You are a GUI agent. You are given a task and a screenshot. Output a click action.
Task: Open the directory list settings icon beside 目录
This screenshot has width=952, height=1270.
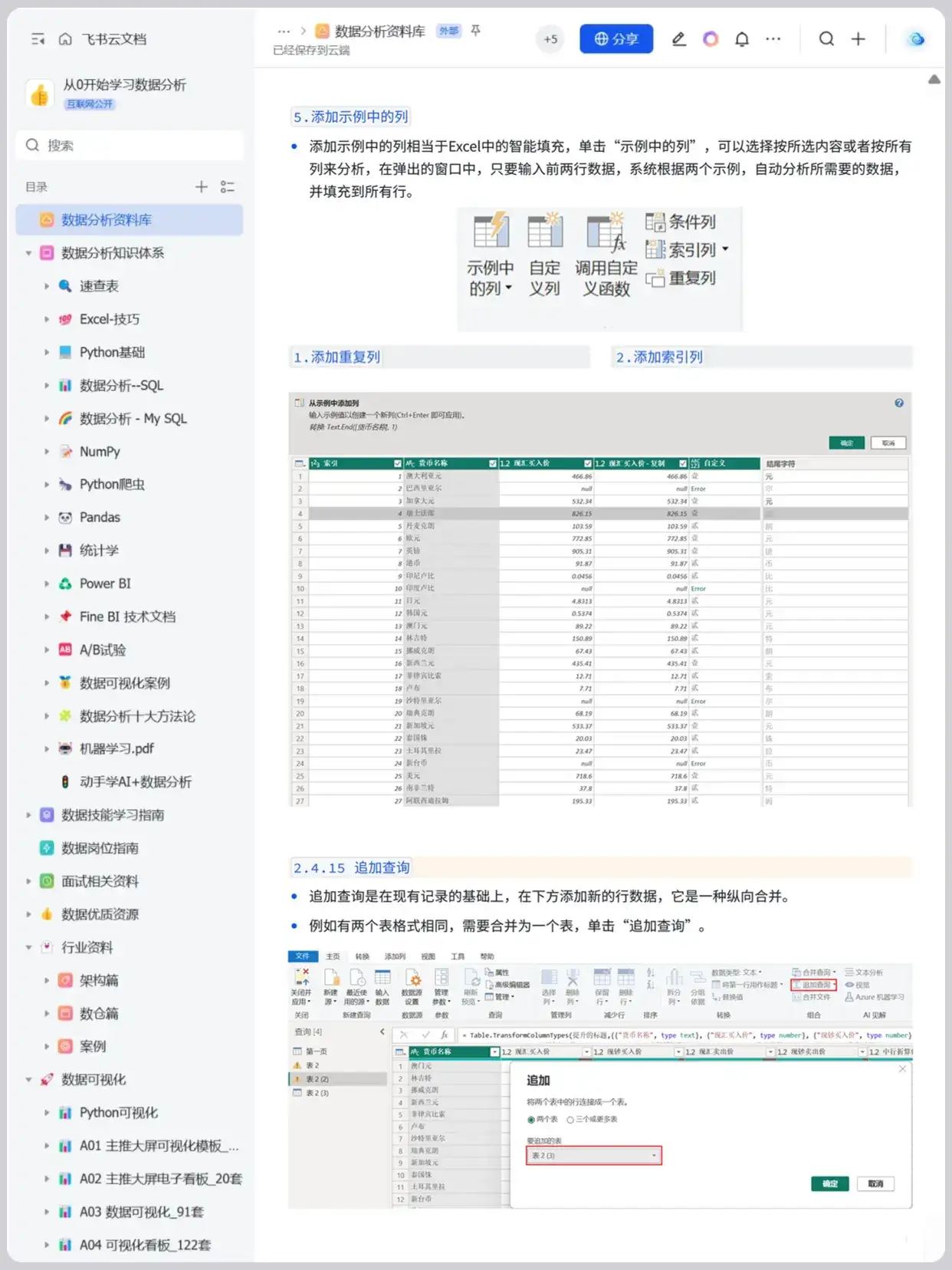[227, 186]
